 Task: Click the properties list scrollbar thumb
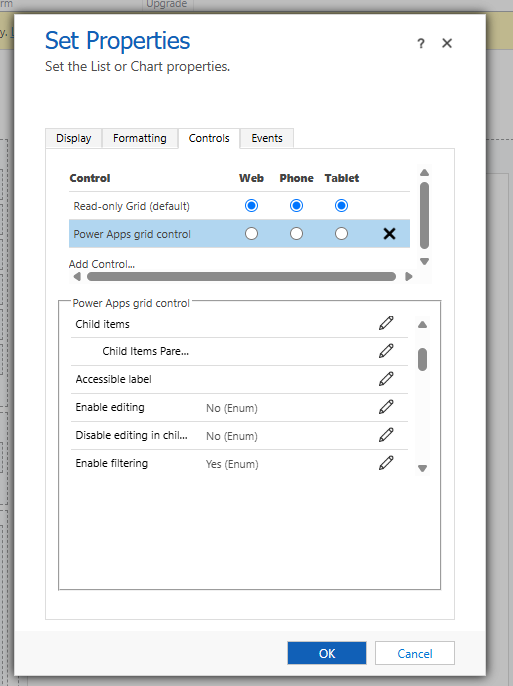click(x=422, y=360)
